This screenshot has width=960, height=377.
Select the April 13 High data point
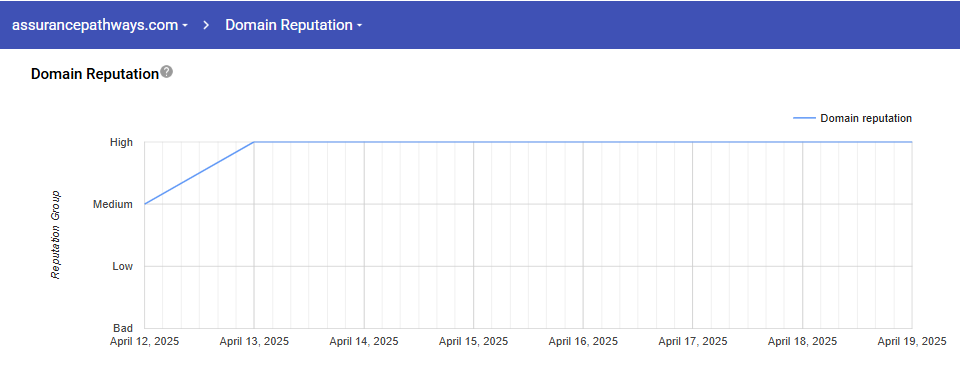coord(254,142)
